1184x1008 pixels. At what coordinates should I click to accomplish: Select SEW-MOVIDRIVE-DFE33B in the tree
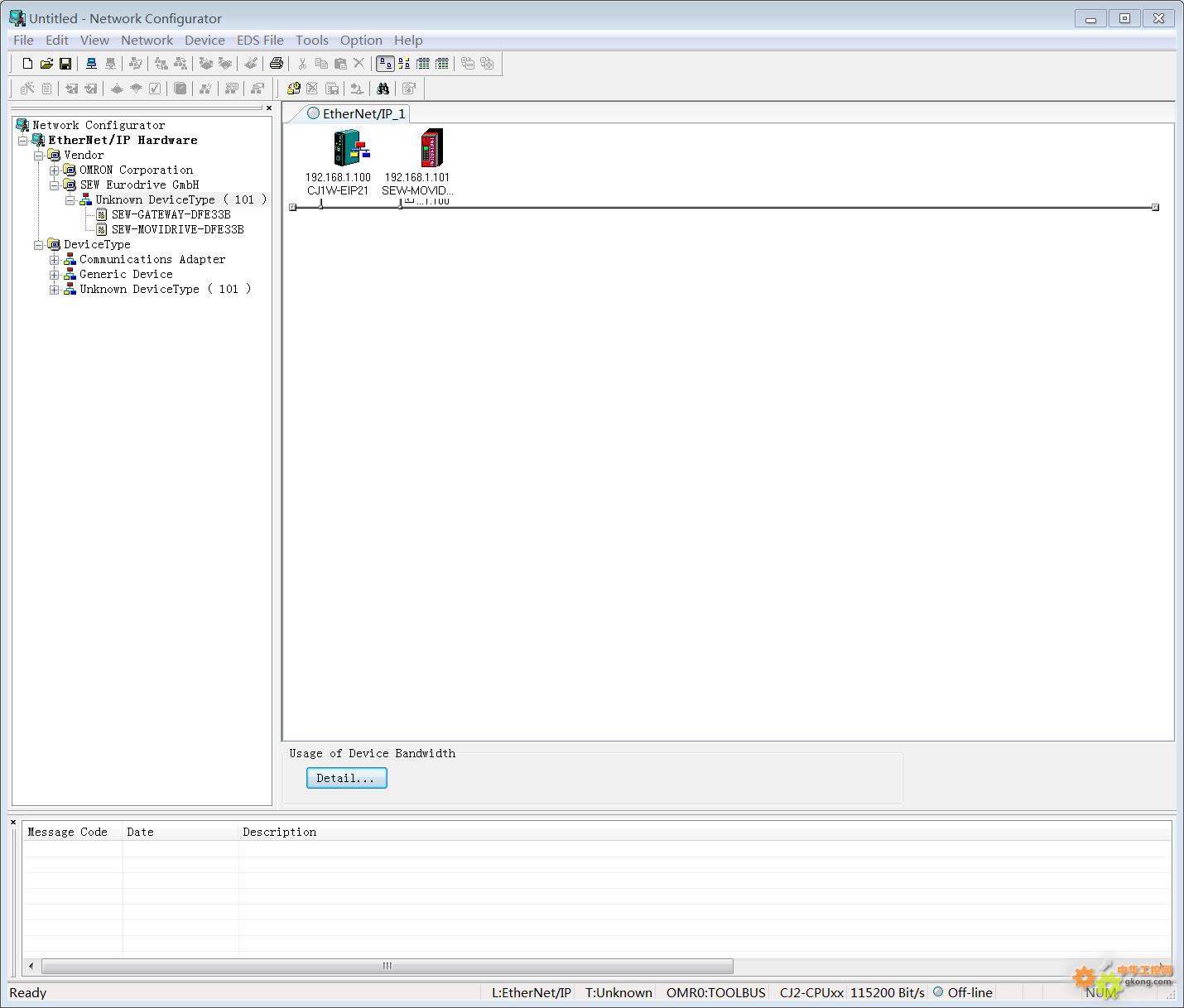(x=177, y=229)
